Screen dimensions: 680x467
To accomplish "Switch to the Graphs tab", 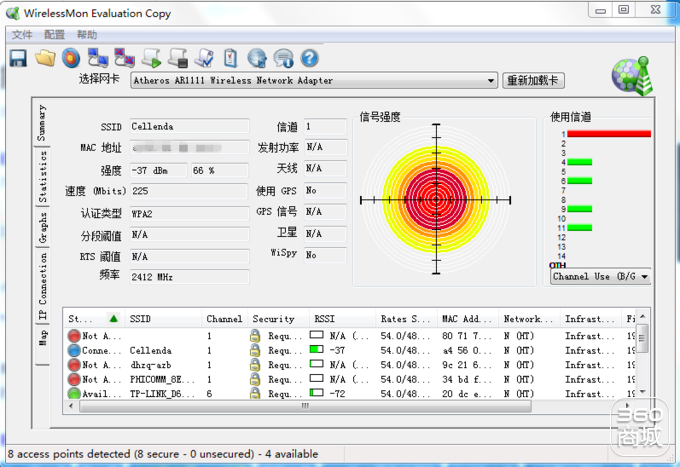I will (x=42, y=228).
